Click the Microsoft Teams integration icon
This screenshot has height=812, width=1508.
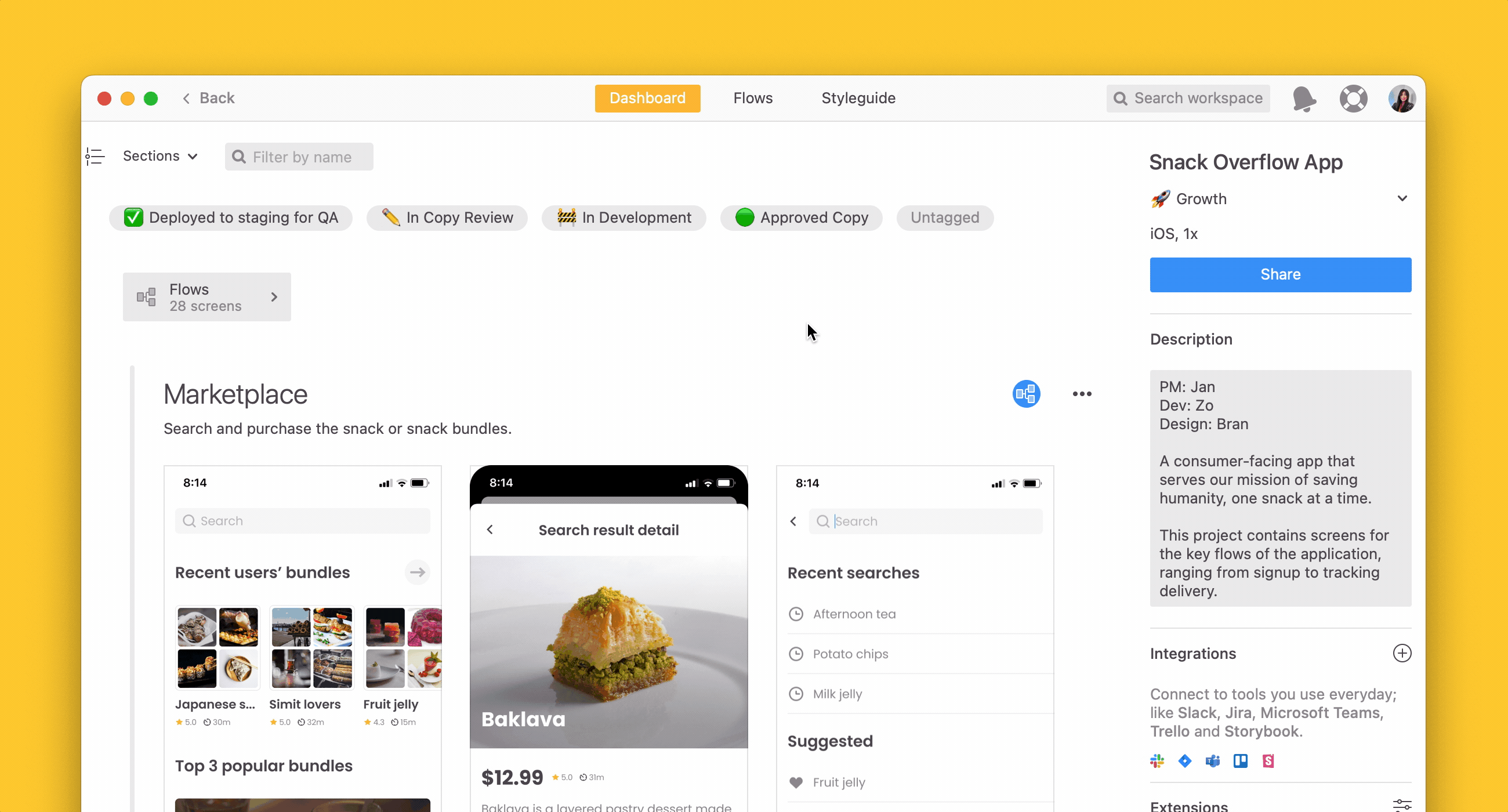click(x=1211, y=761)
